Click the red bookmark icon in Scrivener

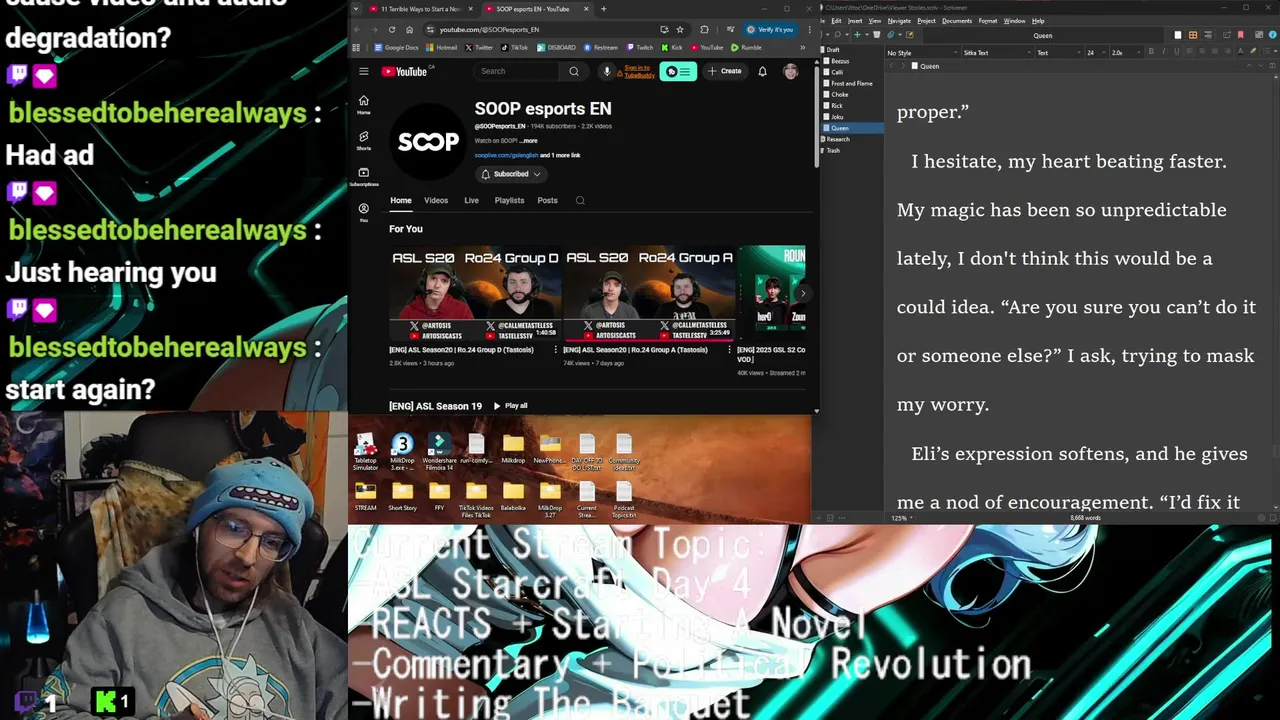pyautogui.click(x=1241, y=35)
